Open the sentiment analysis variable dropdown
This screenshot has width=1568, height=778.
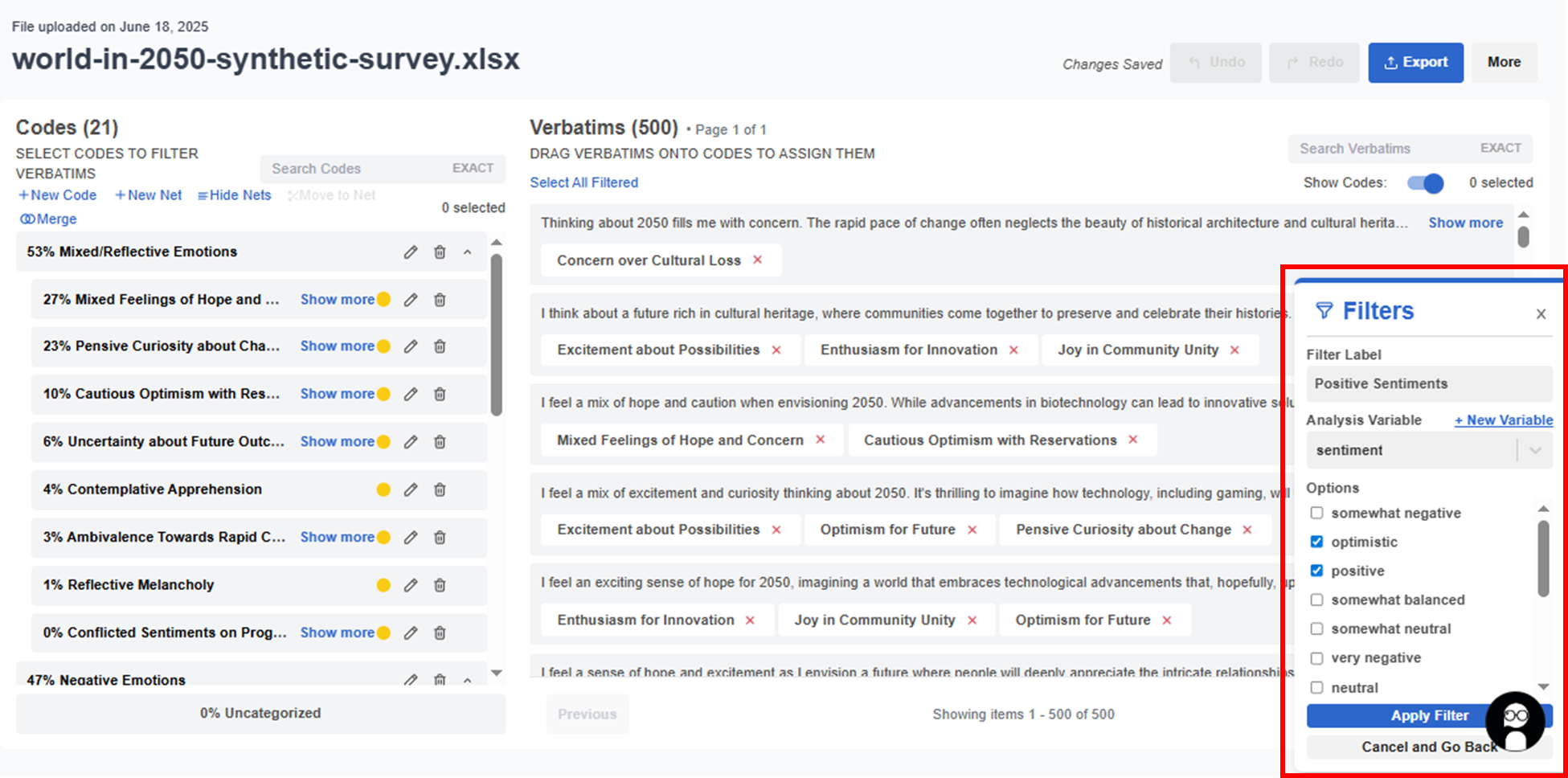click(1534, 451)
